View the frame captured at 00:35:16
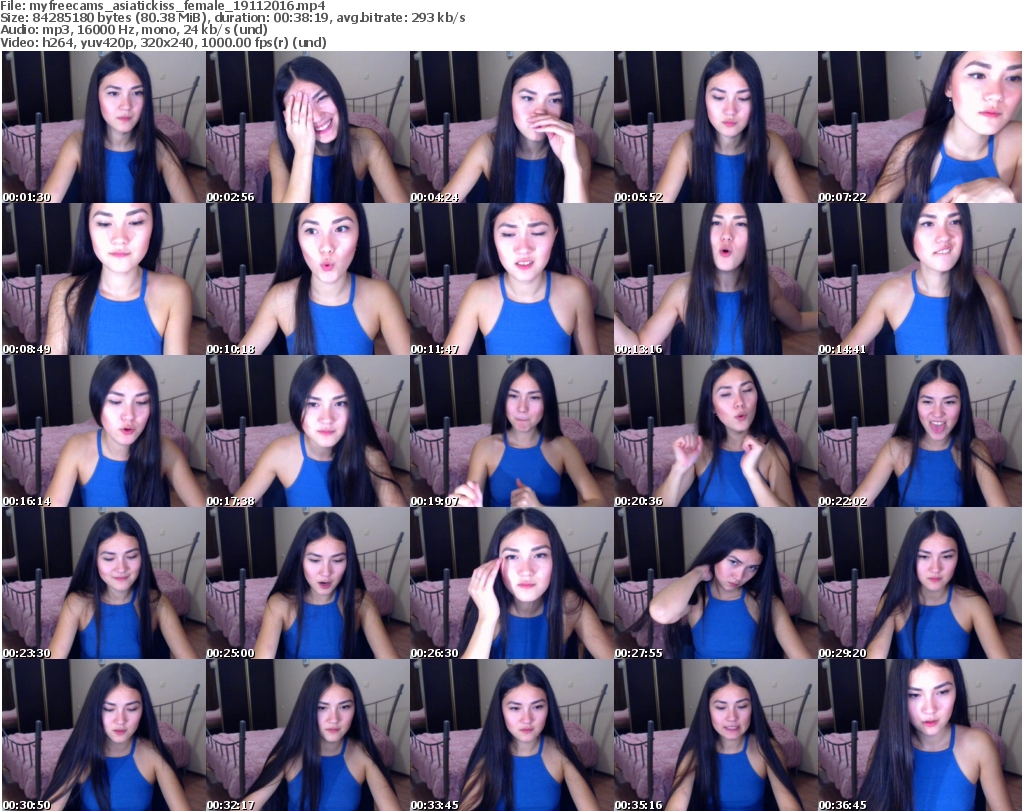The image size is (1024, 811). pyautogui.click(x=715, y=735)
